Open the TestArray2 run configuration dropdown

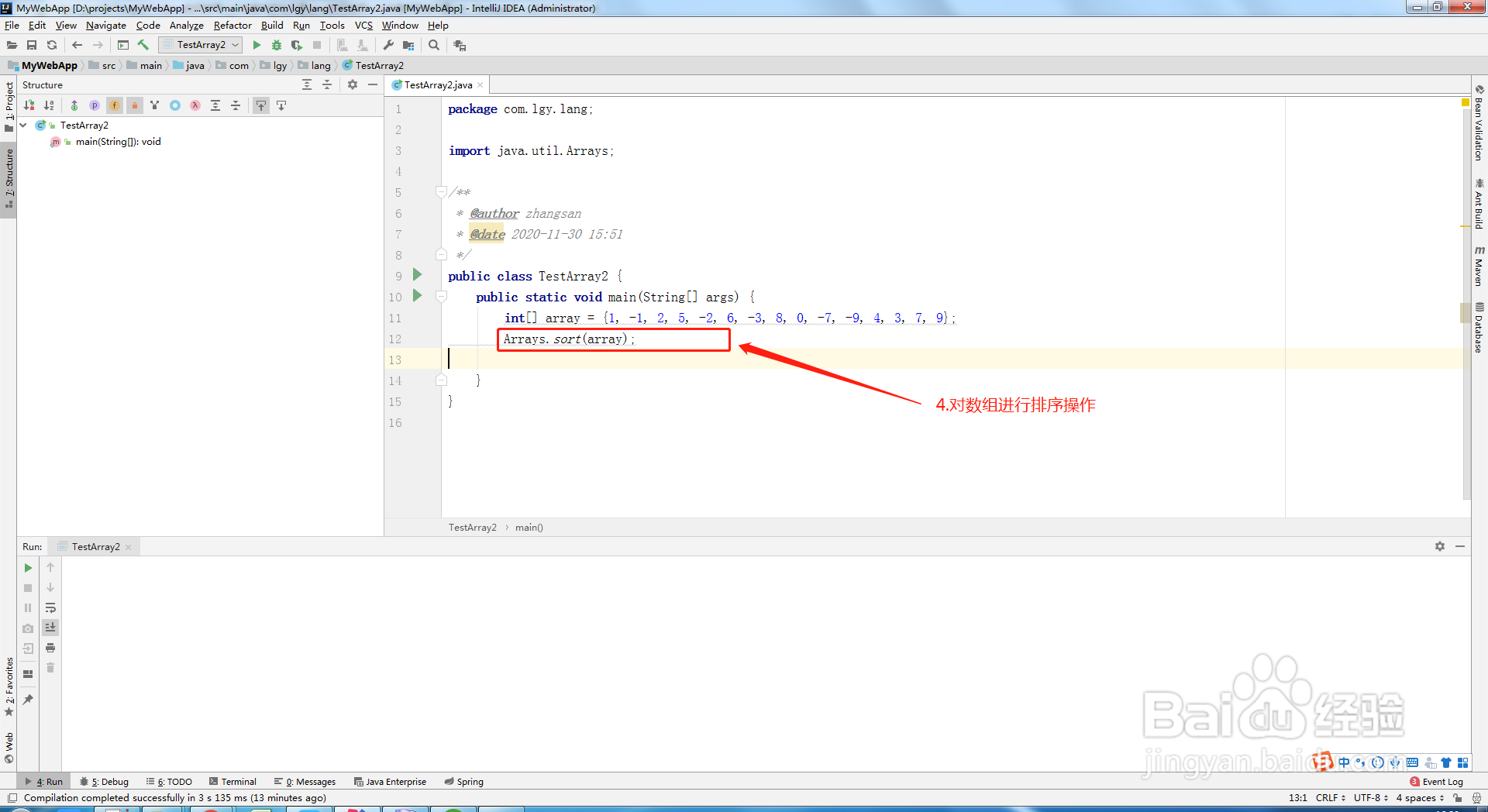[x=201, y=45]
